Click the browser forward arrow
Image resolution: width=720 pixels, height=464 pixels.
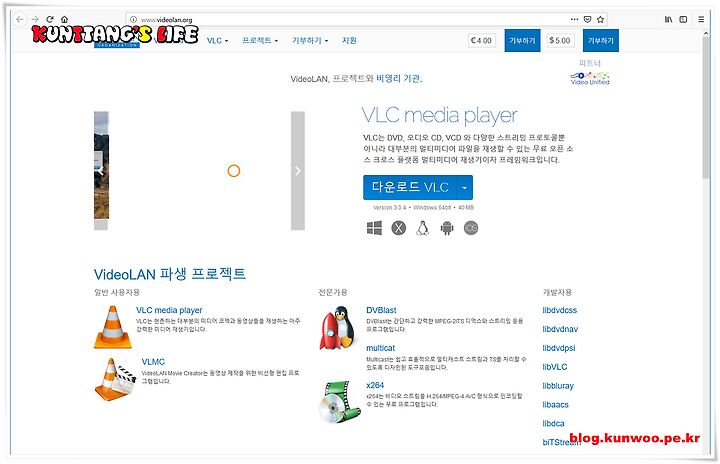coord(35,19)
